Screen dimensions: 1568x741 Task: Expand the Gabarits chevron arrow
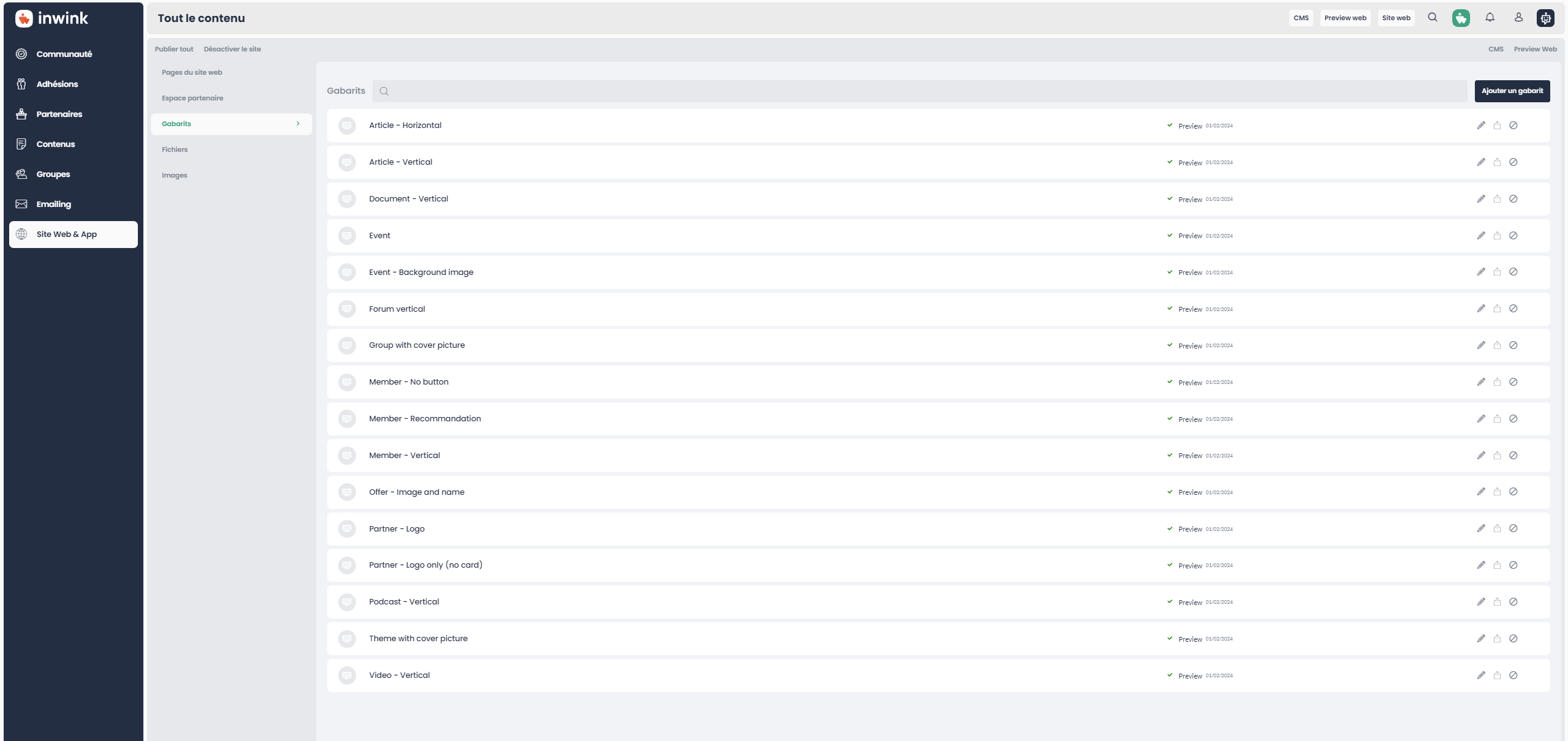[x=298, y=124]
